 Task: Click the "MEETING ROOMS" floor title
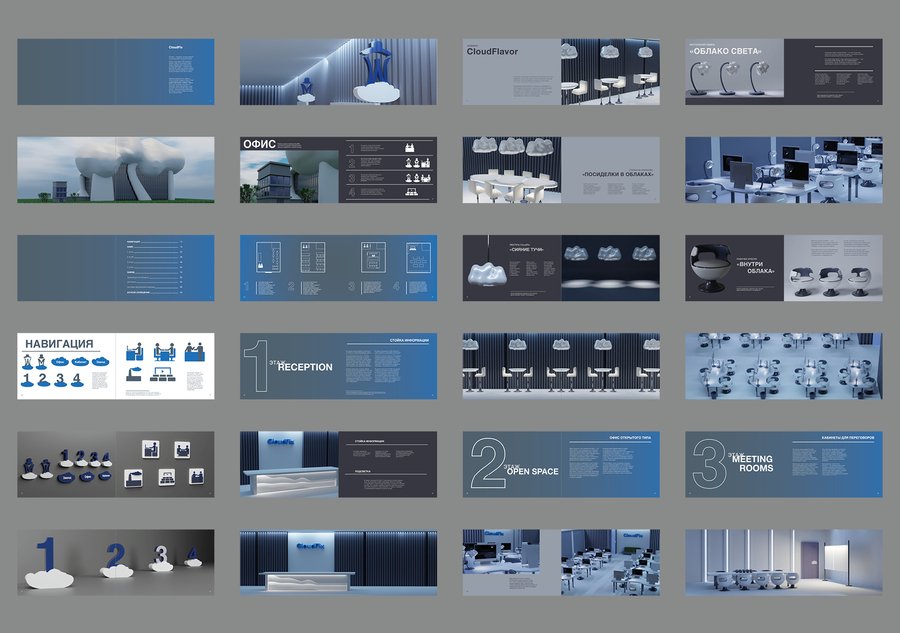(x=752, y=464)
